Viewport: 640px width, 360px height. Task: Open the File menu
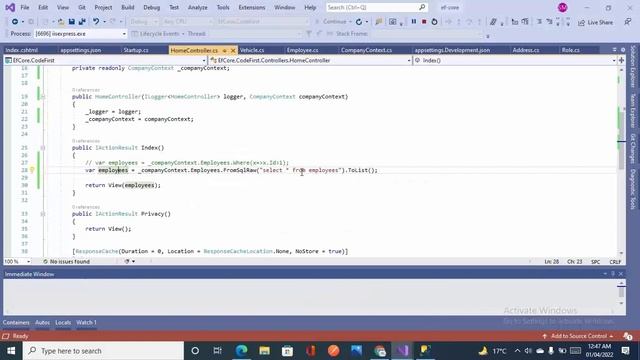[x=25, y=7]
